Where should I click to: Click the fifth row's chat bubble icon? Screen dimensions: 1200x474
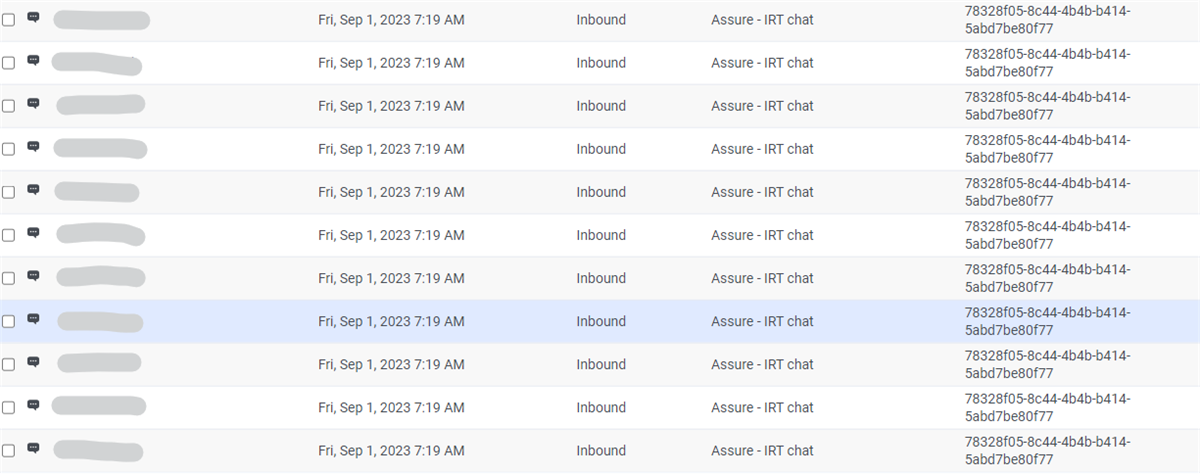pyautogui.click(x=33, y=189)
